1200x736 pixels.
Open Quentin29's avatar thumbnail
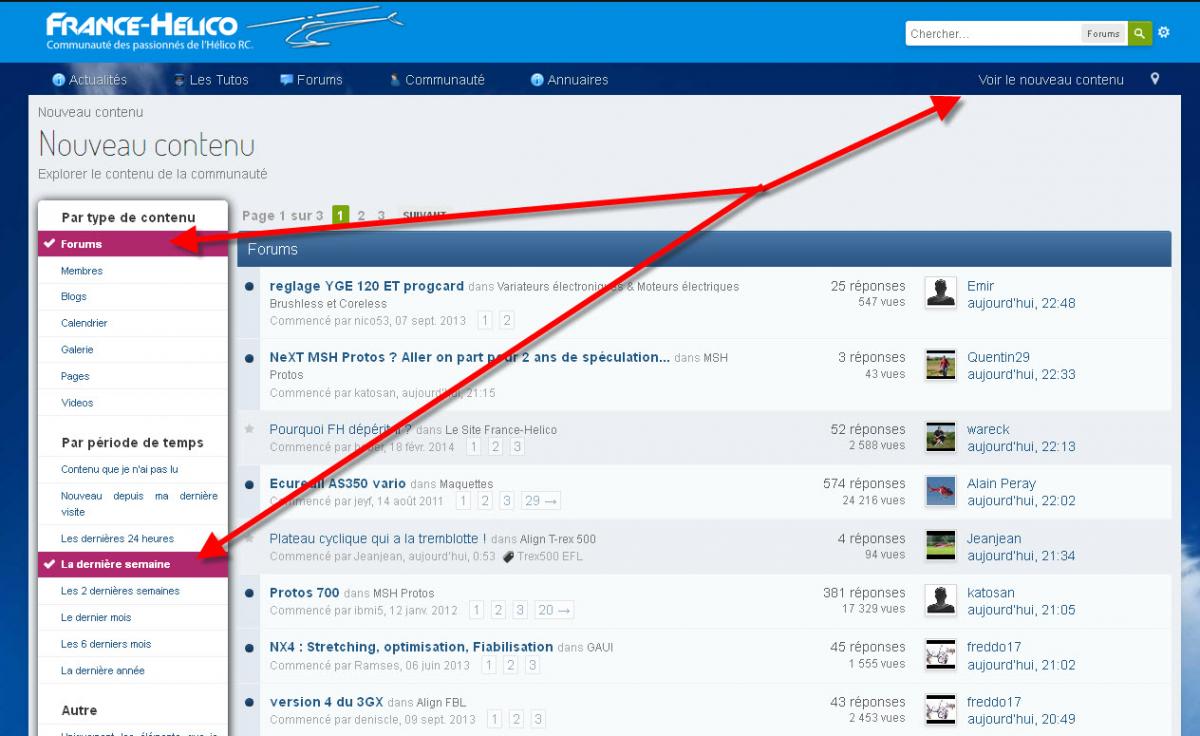point(940,364)
